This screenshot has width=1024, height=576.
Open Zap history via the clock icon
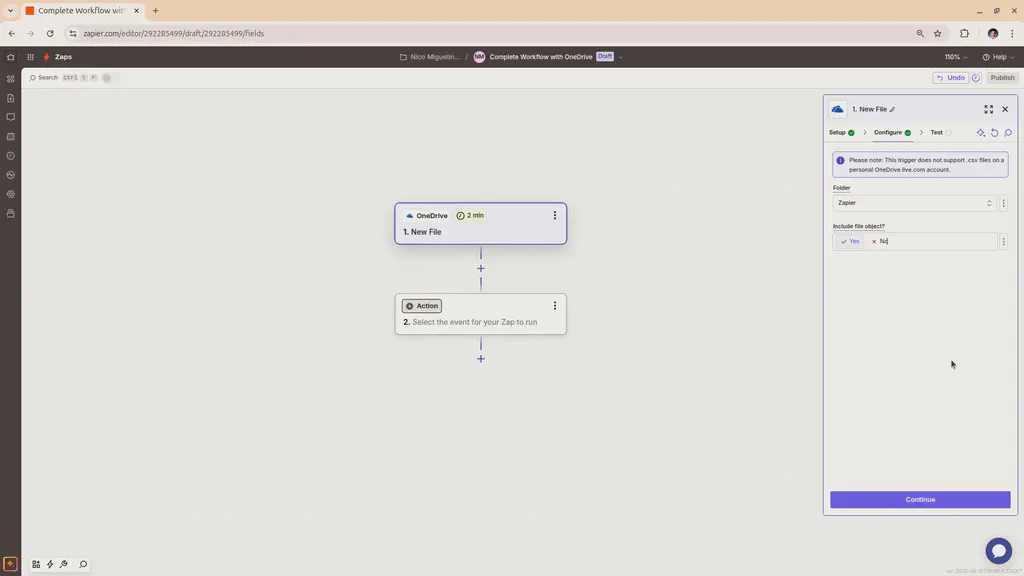point(10,155)
